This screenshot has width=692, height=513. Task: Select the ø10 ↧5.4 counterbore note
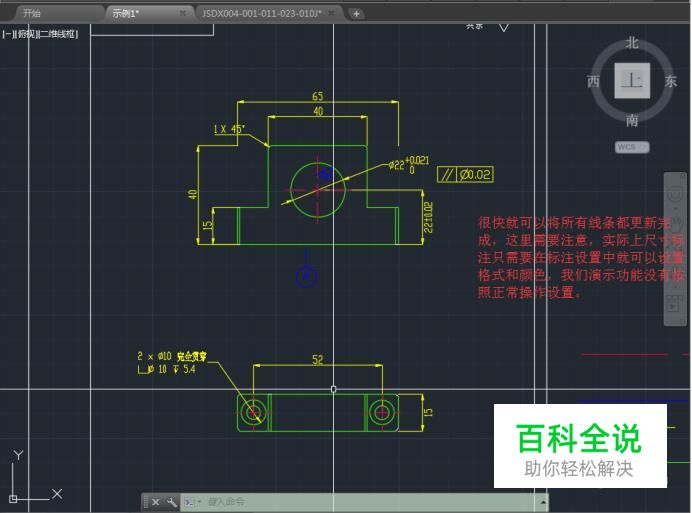click(166, 369)
